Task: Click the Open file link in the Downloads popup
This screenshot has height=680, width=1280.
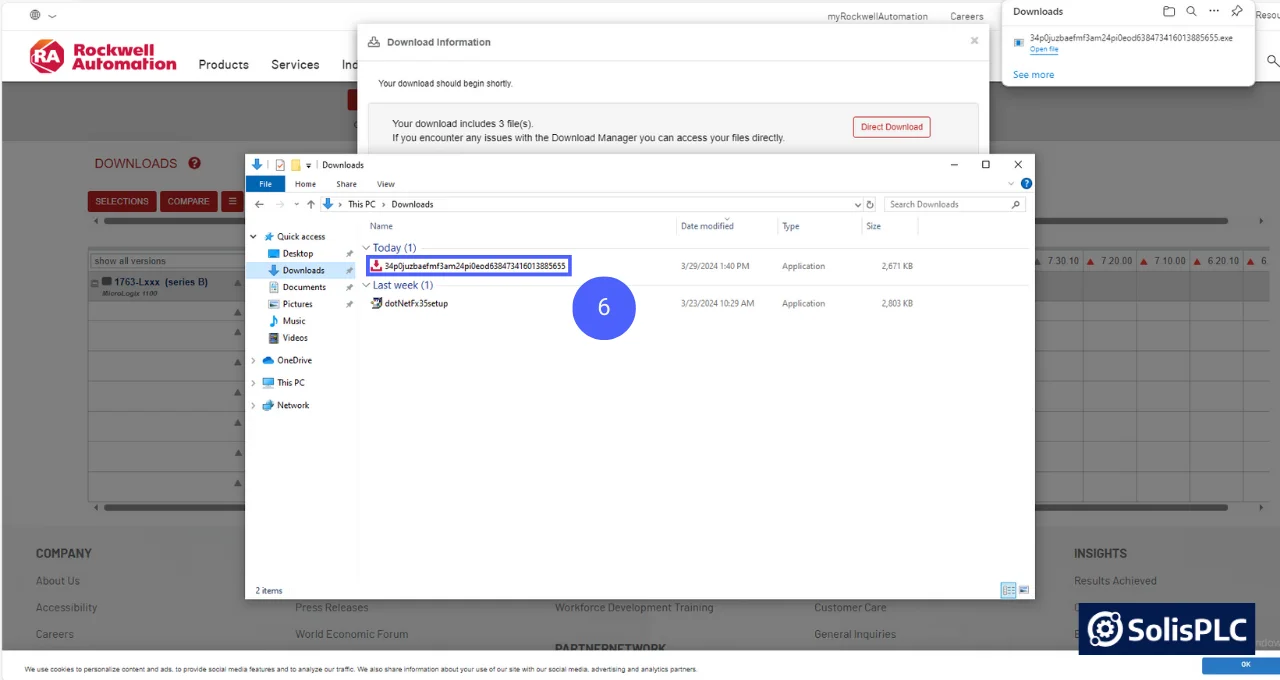Action: (1043, 48)
